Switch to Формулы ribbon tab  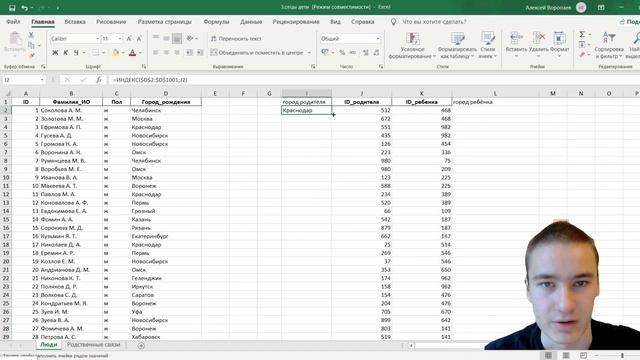[216, 22]
